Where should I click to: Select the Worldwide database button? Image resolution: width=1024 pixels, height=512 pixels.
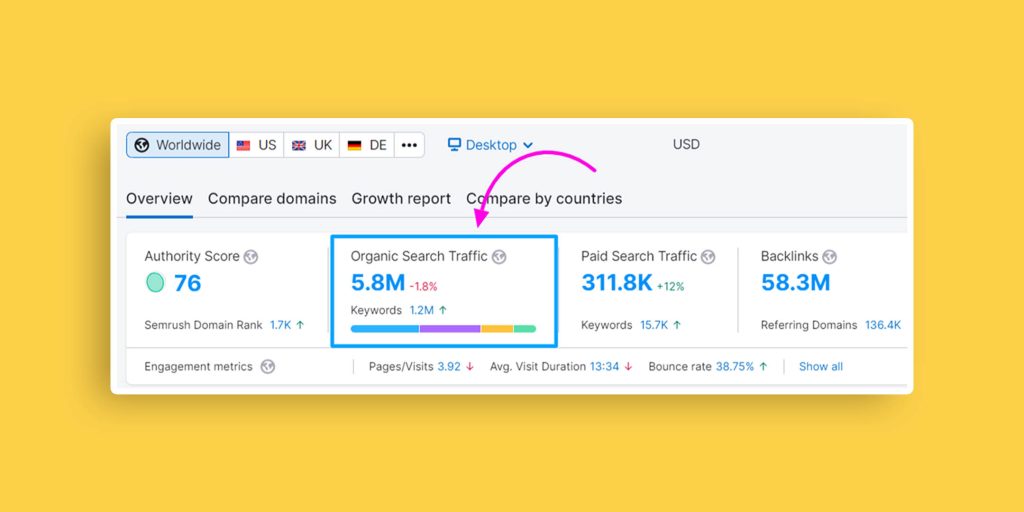click(x=178, y=145)
